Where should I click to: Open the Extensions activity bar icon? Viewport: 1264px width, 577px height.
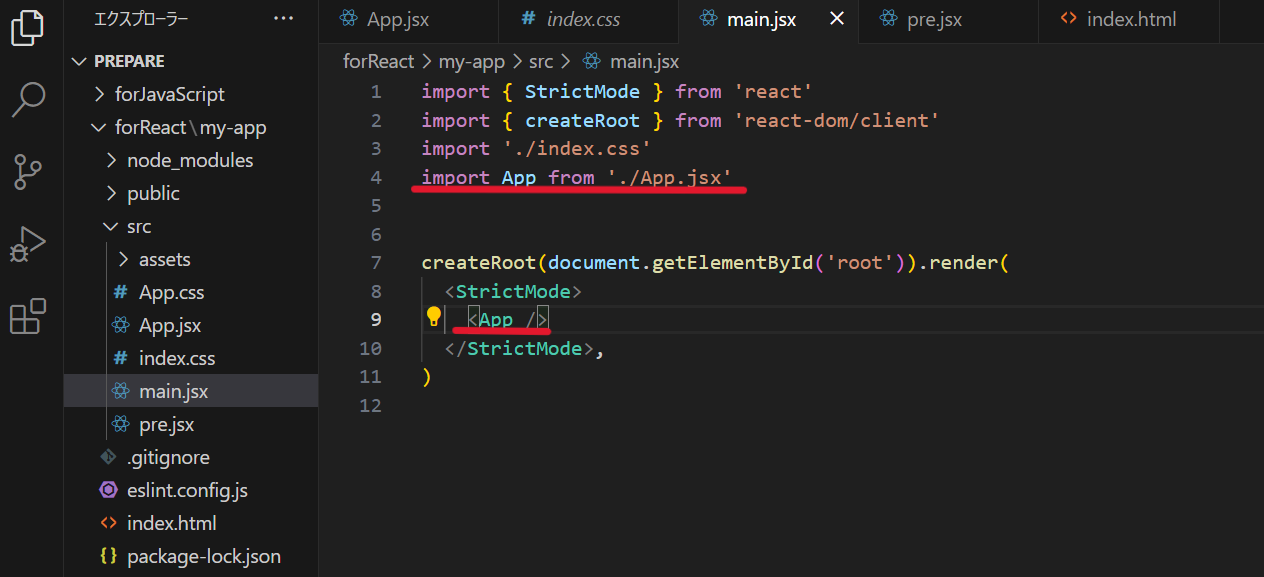click(x=28, y=316)
